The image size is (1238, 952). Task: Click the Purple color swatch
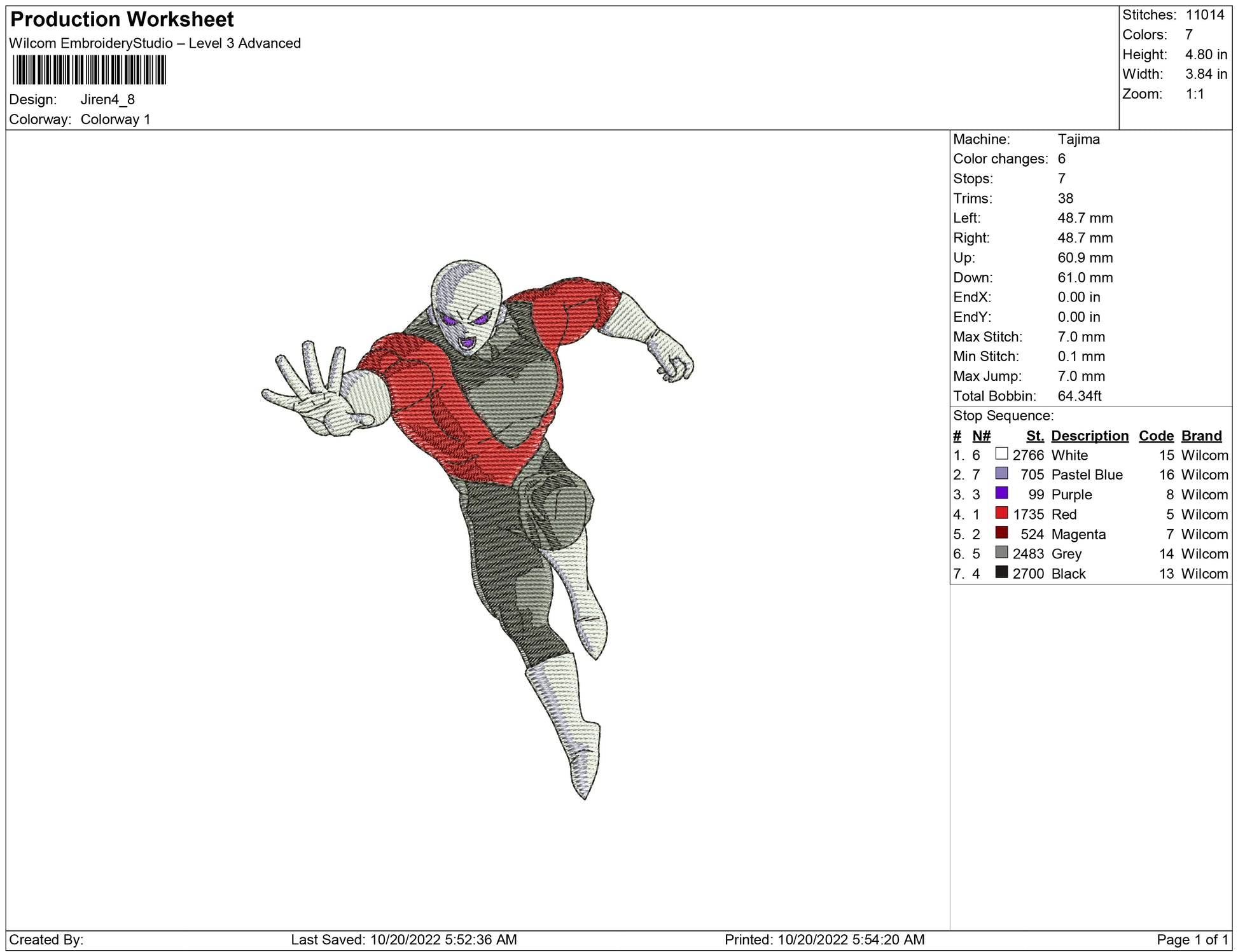pyautogui.click(x=1001, y=493)
